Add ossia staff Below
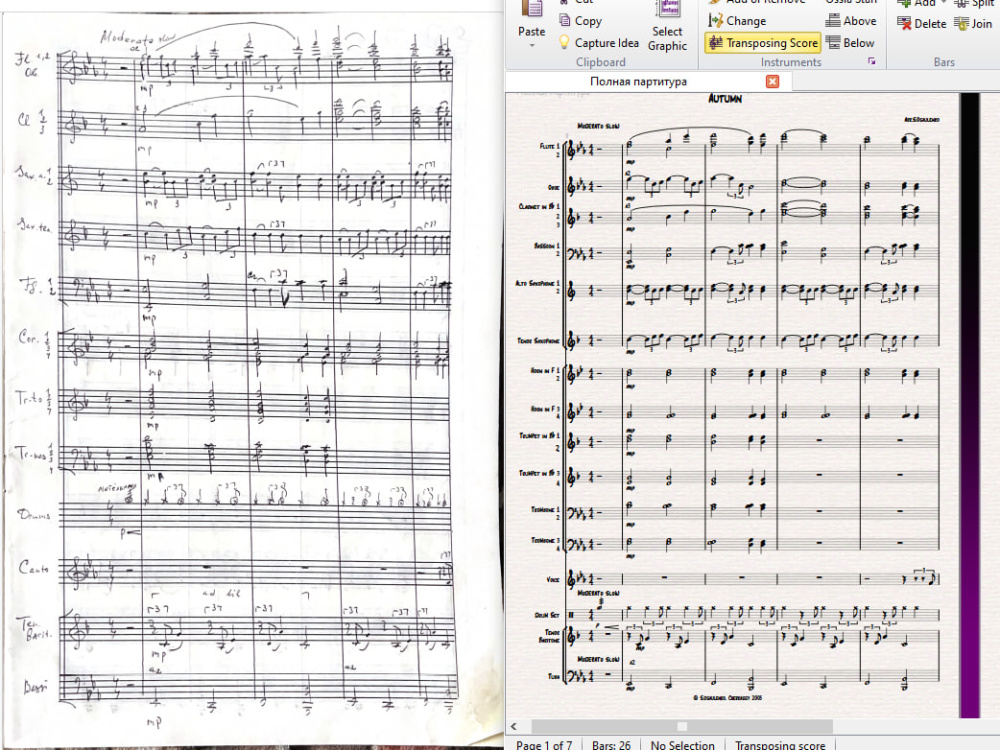This screenshot has height=750, width=1000. [858, 43]
